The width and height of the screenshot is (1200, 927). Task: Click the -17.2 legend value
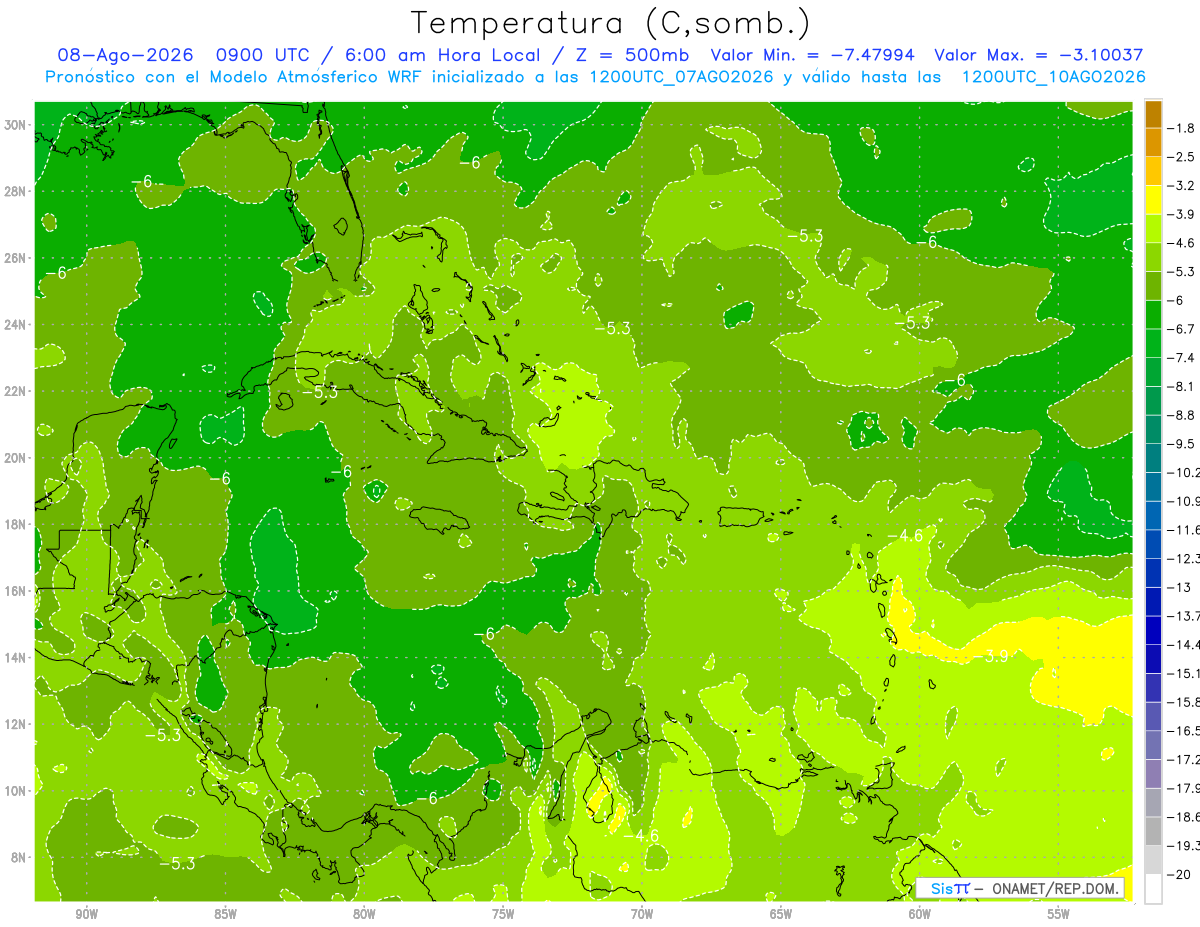(1184, 760)
